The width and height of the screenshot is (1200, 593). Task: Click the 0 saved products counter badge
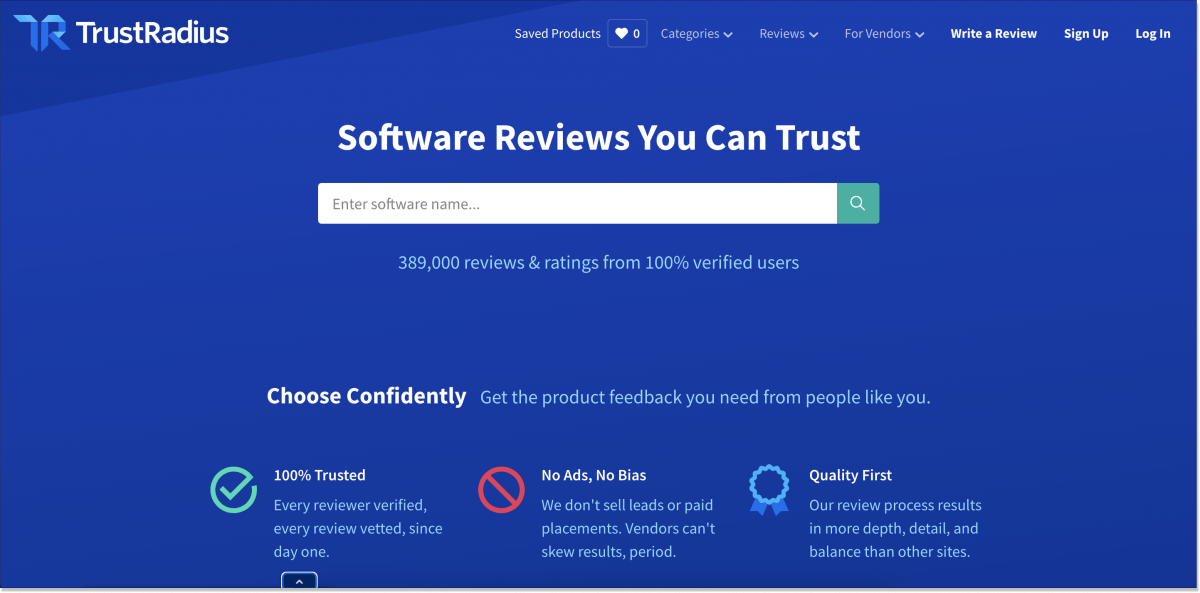click(636, 32)
